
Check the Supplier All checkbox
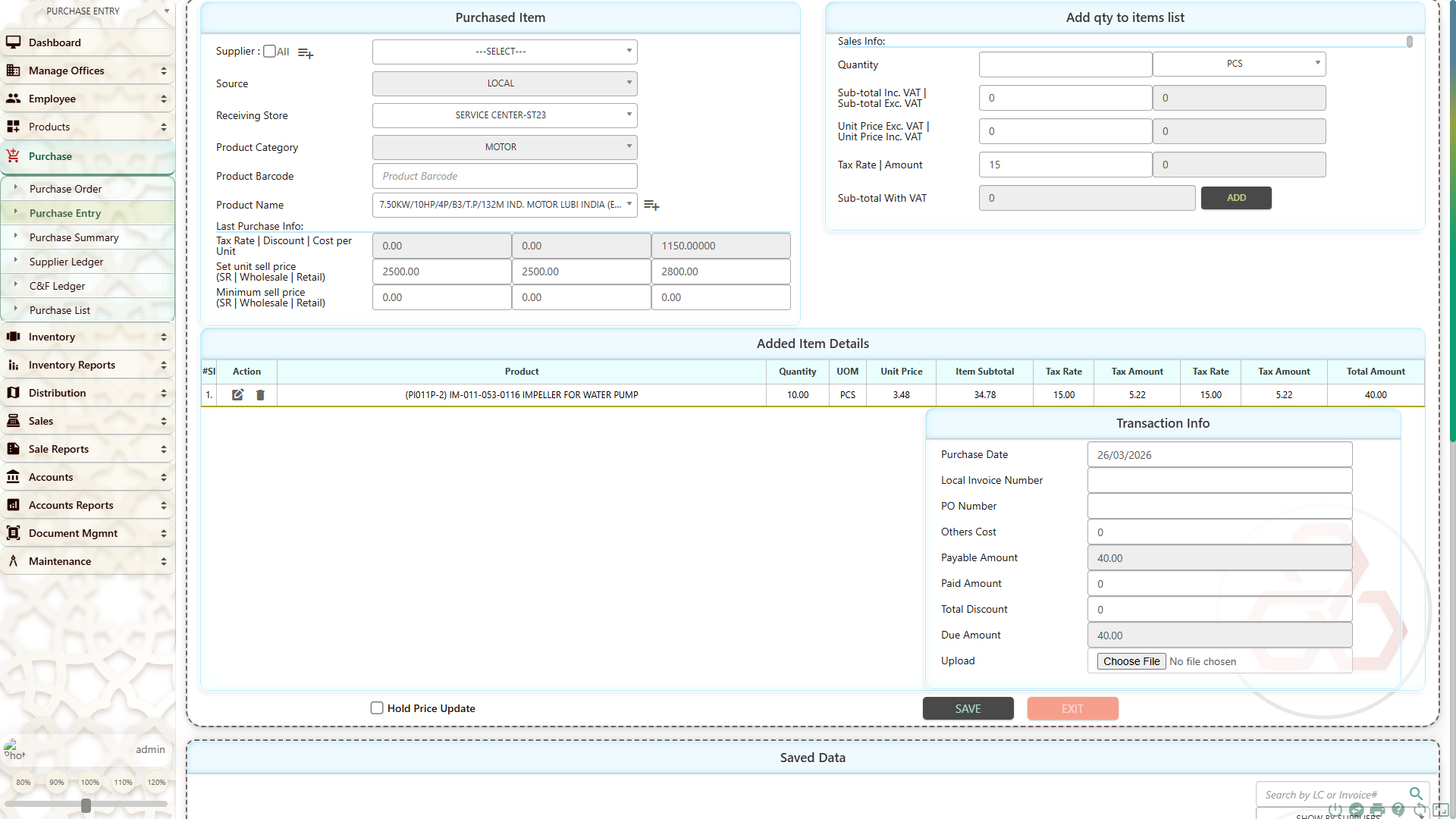coord(269,52)
